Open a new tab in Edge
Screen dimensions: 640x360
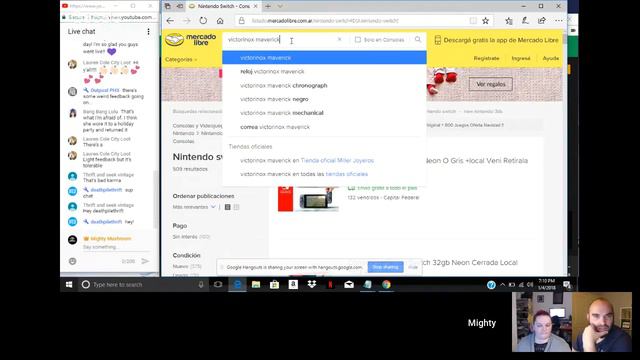click(x=268, y=6)
